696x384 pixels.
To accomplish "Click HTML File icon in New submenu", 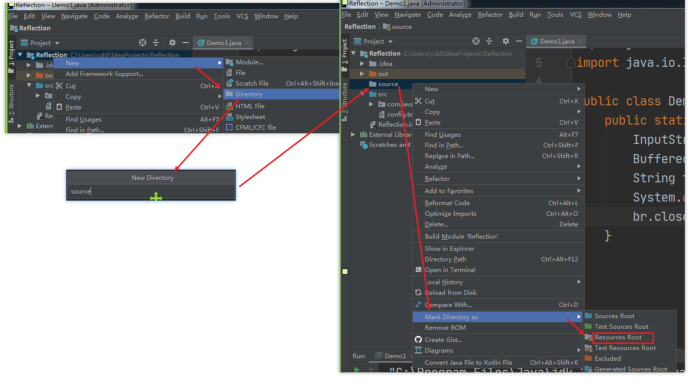I will 229,106.
